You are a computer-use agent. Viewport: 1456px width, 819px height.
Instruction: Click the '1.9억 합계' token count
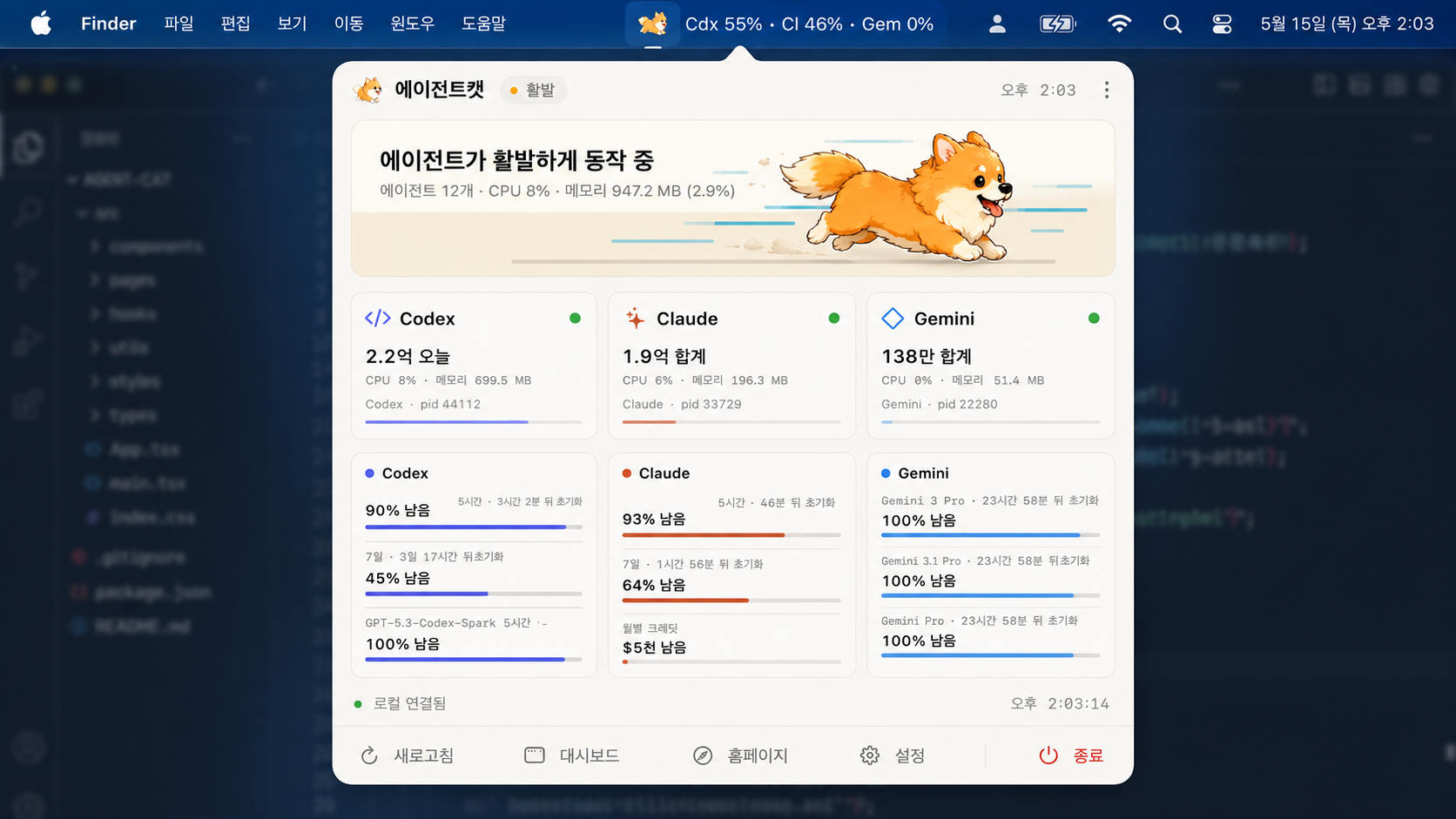click(x=664, y=356)
